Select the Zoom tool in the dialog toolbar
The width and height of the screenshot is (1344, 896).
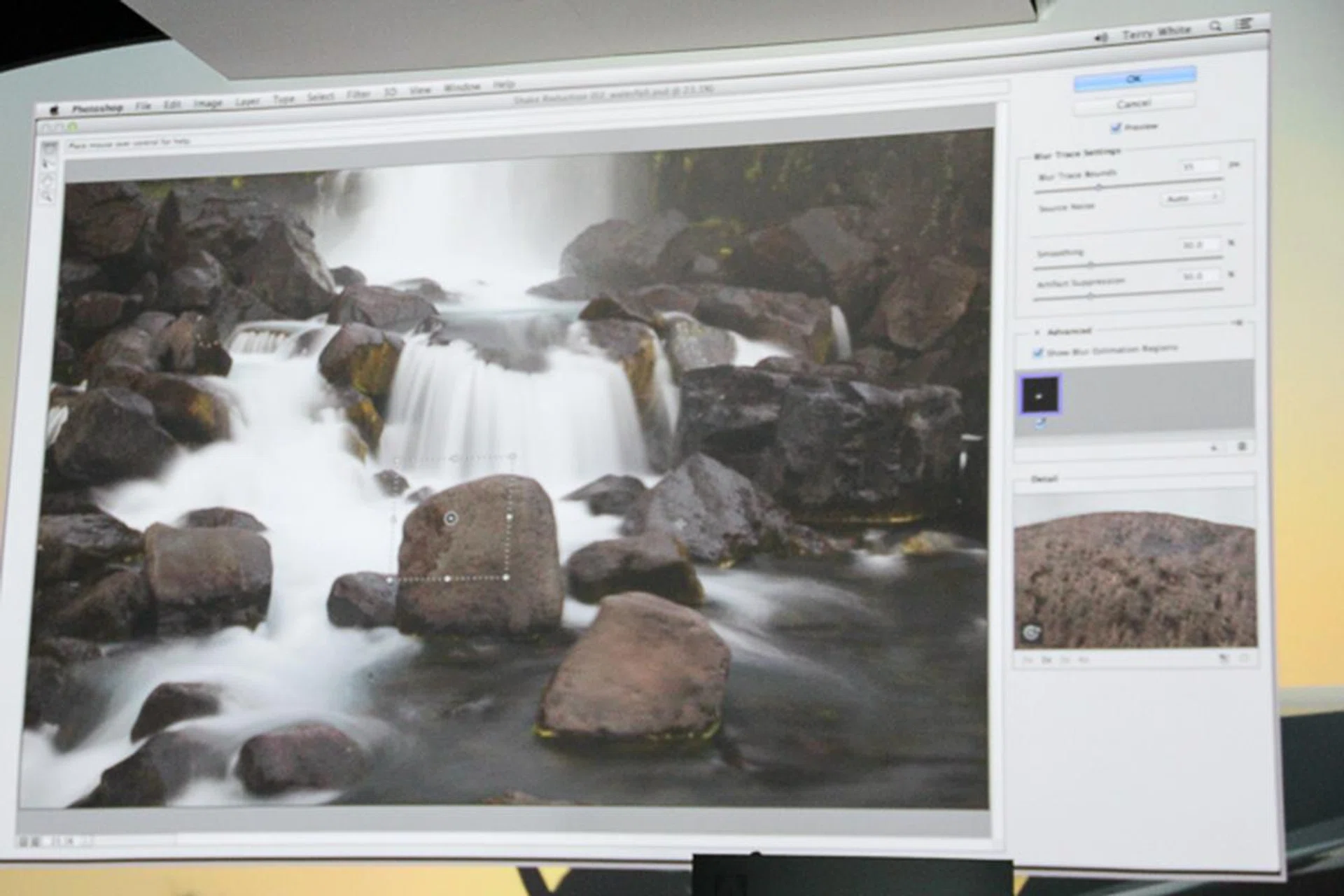click(48, 198)
